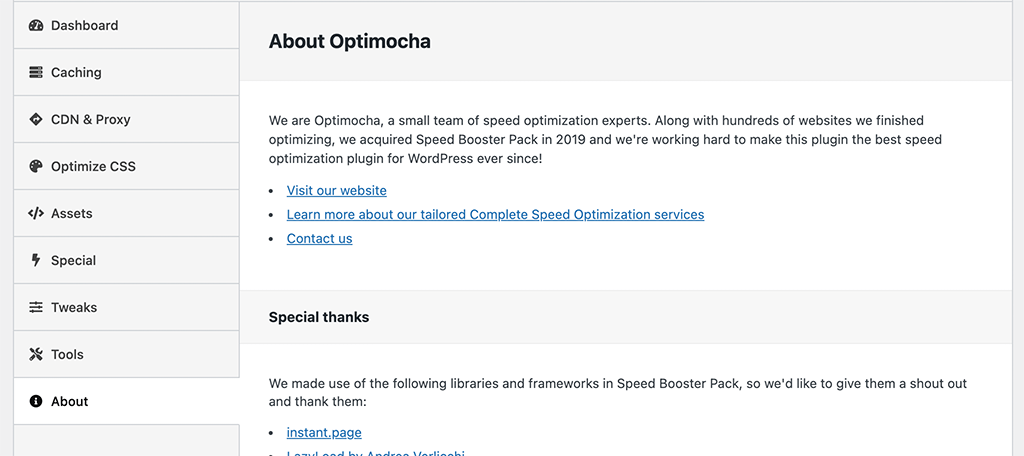Click the Special thanks section heading
The height and width of the screenshot is (456, 1024).
319,318
